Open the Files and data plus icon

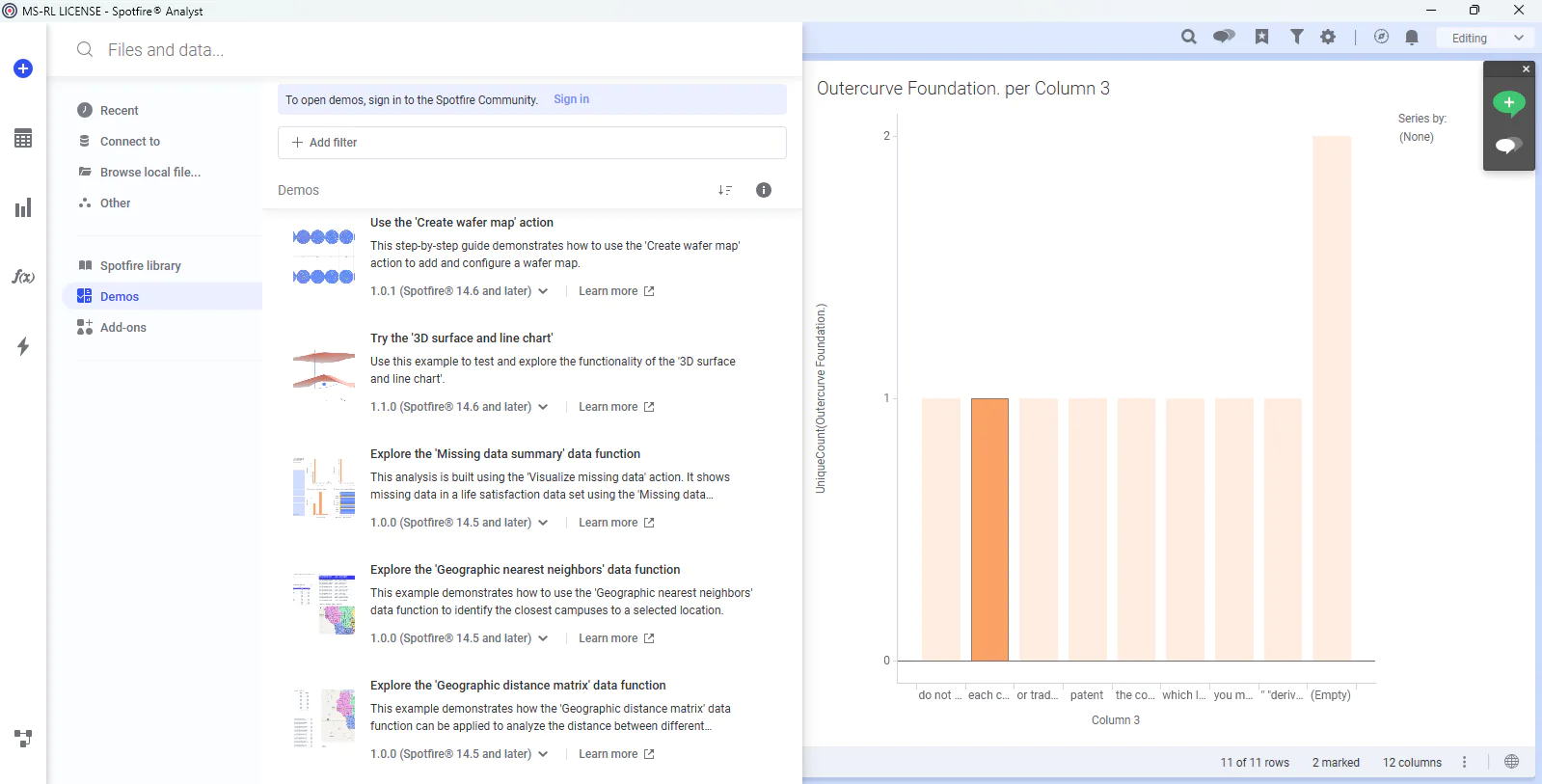pos(23,68)
